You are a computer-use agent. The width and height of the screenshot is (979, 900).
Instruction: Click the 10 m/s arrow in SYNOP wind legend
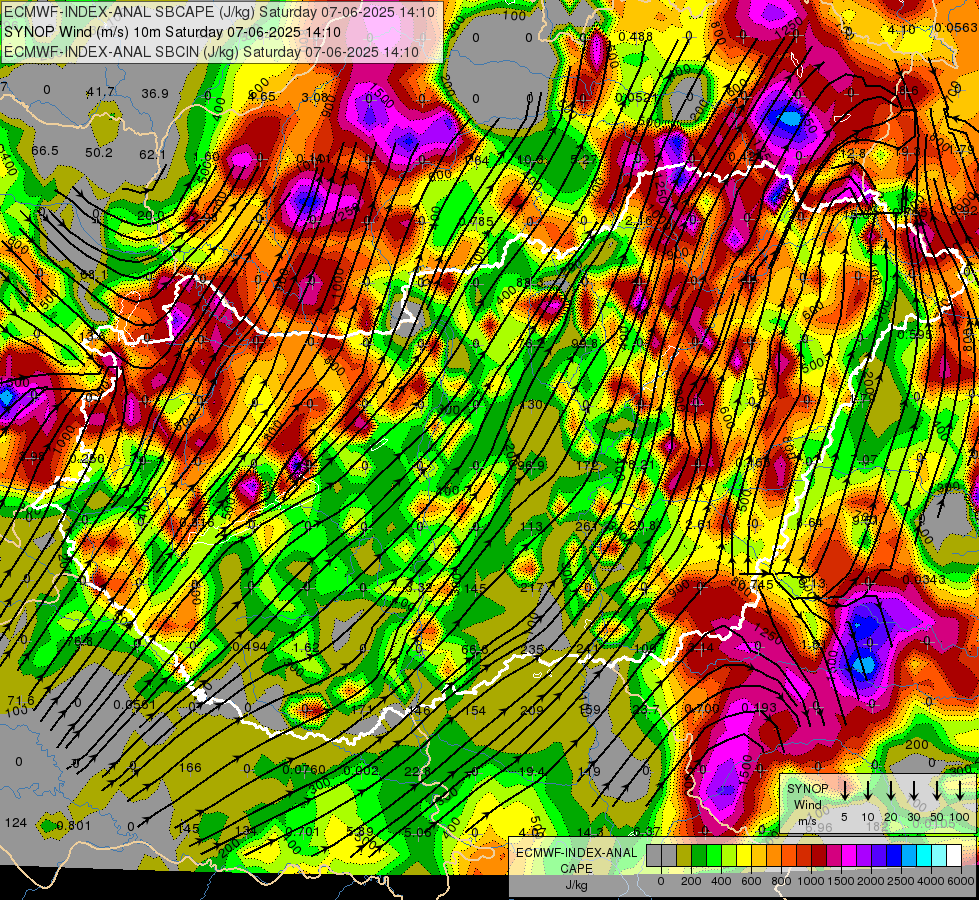coord(868,791)
